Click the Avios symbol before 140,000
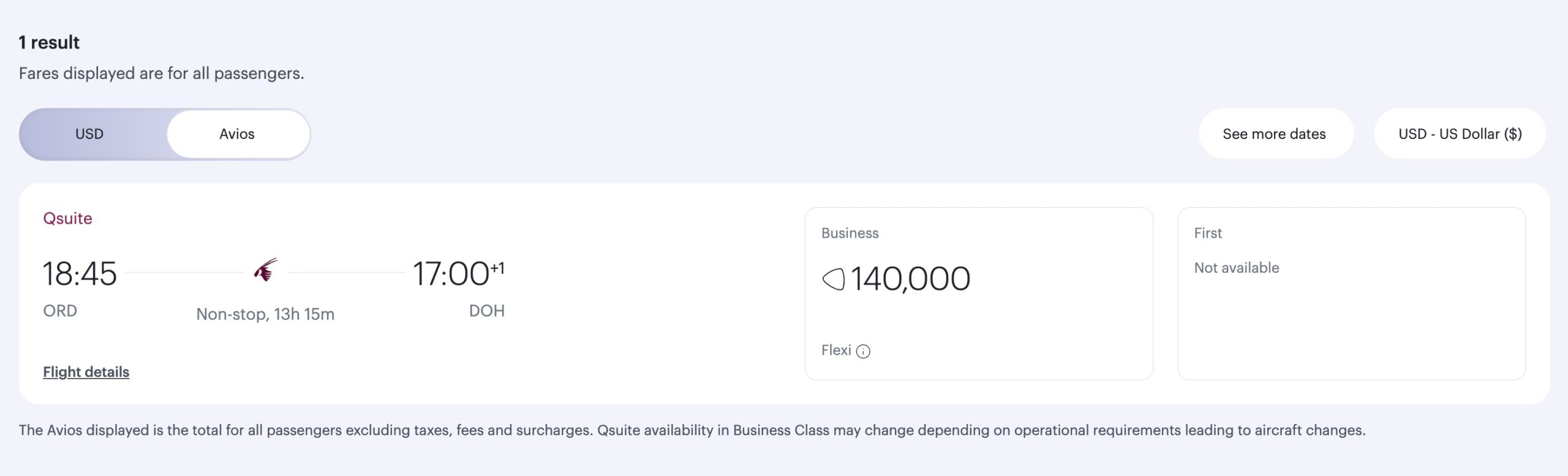The image size is (1568, 476). (834, 280)
